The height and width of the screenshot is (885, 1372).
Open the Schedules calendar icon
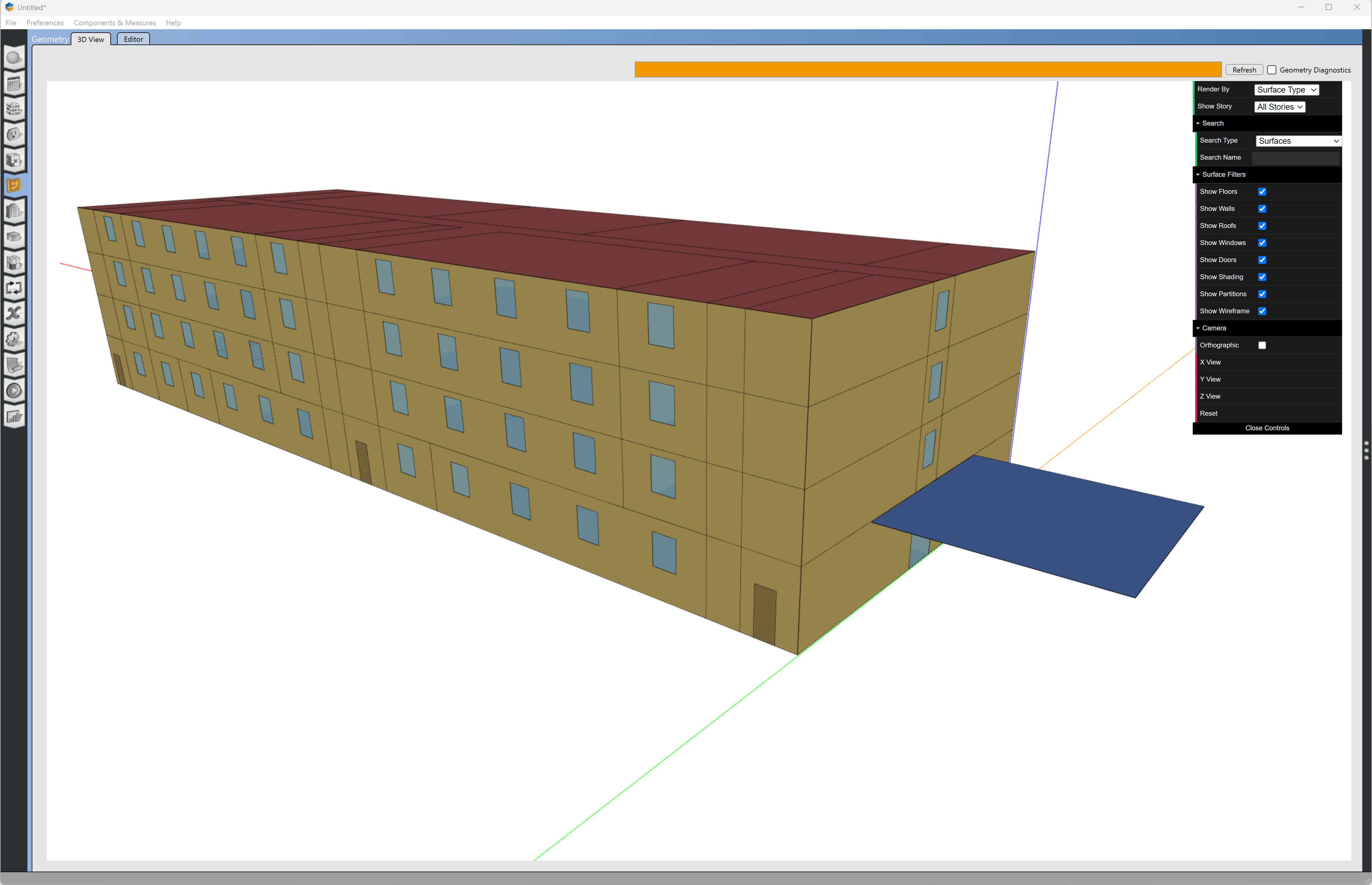[x=14, y=83]
